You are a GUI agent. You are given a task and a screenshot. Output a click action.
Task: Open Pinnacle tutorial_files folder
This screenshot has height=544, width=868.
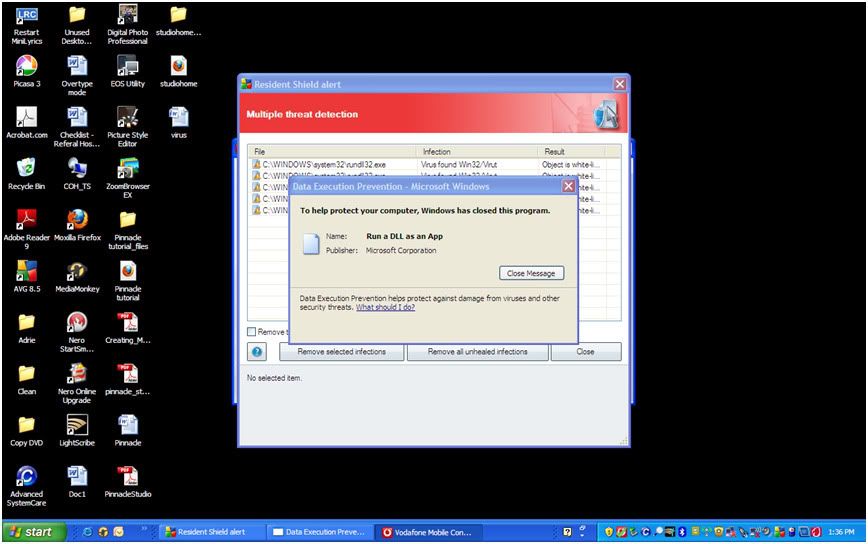tap(128, 230)
